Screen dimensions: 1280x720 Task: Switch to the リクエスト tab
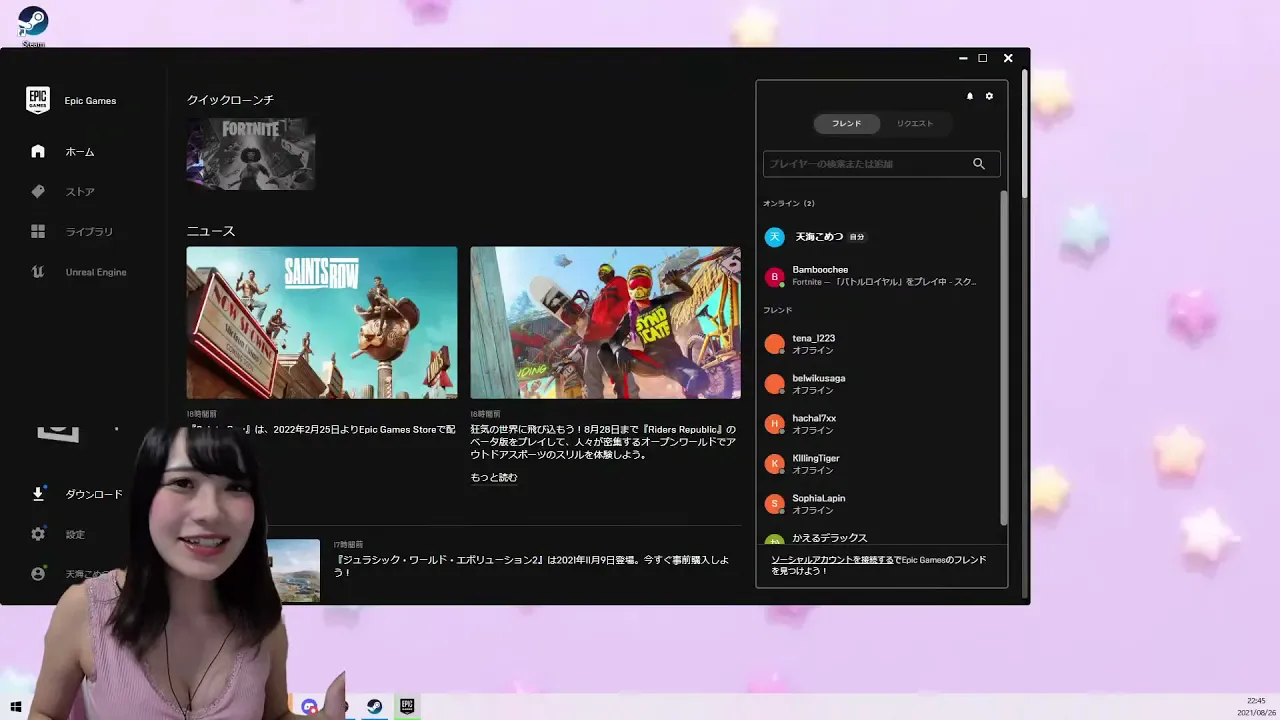click(x=915, y=124)
